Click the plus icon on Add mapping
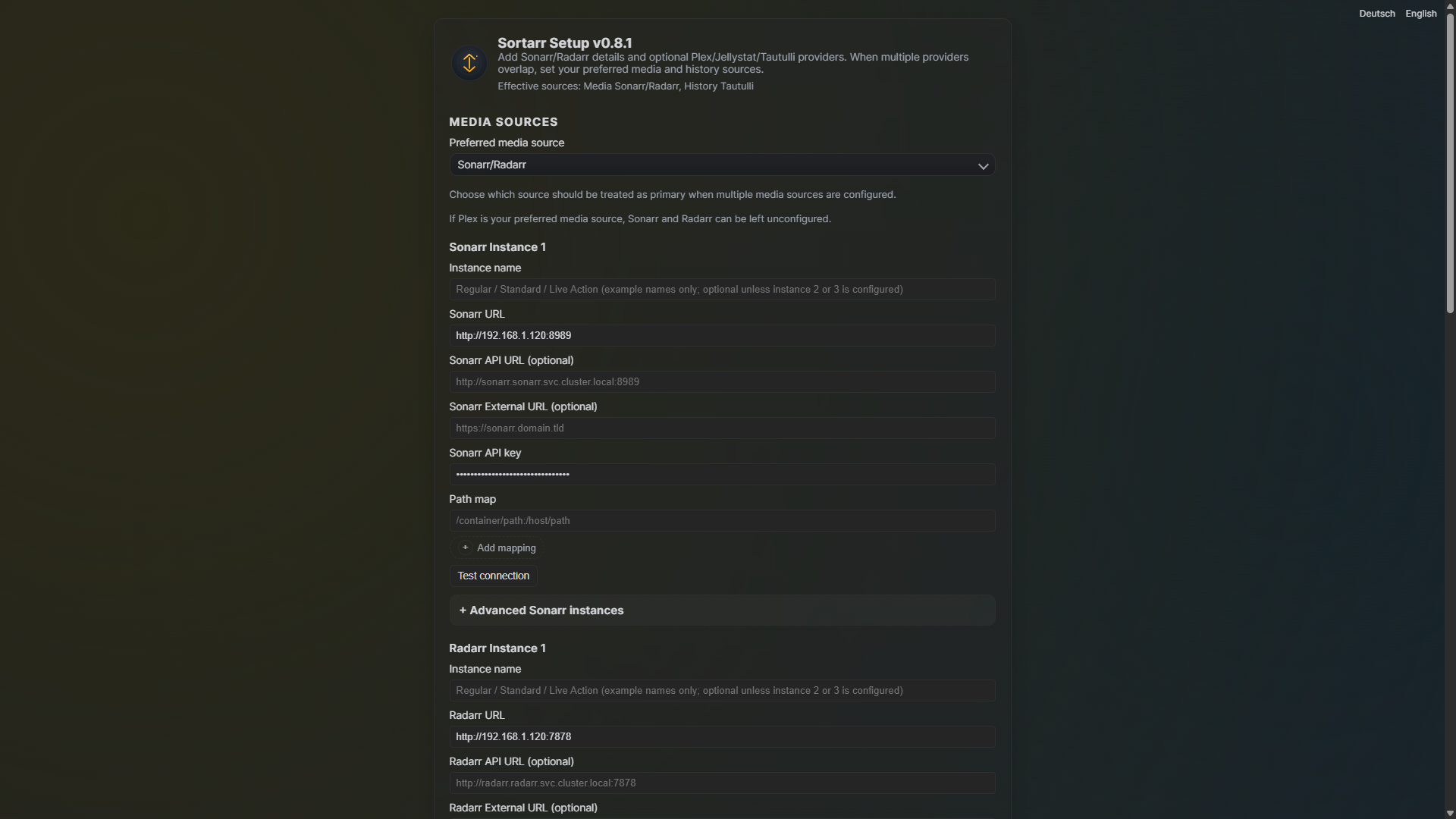This screenshot has width=1456, height=819. pos(465,548)
